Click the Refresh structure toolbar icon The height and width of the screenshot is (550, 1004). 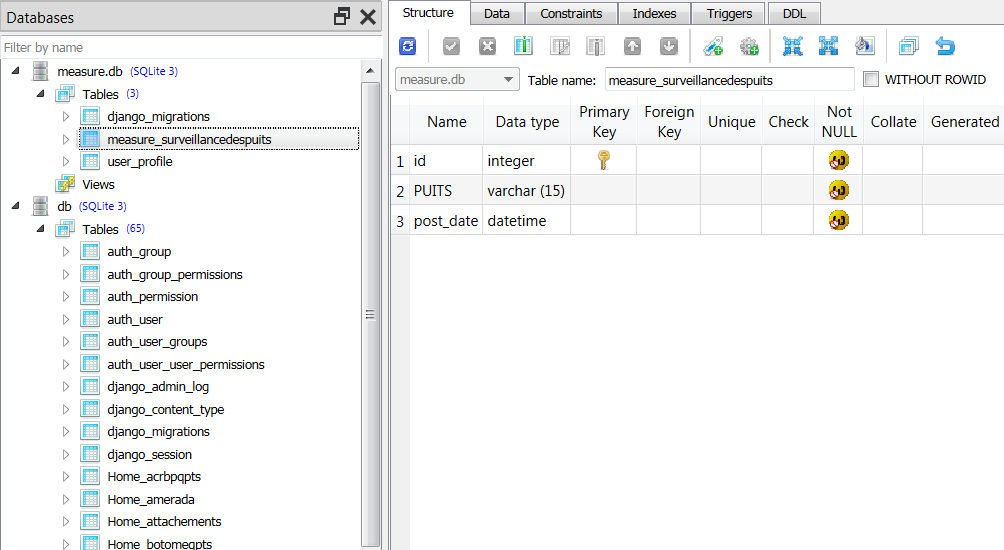(x=407, y=46)
